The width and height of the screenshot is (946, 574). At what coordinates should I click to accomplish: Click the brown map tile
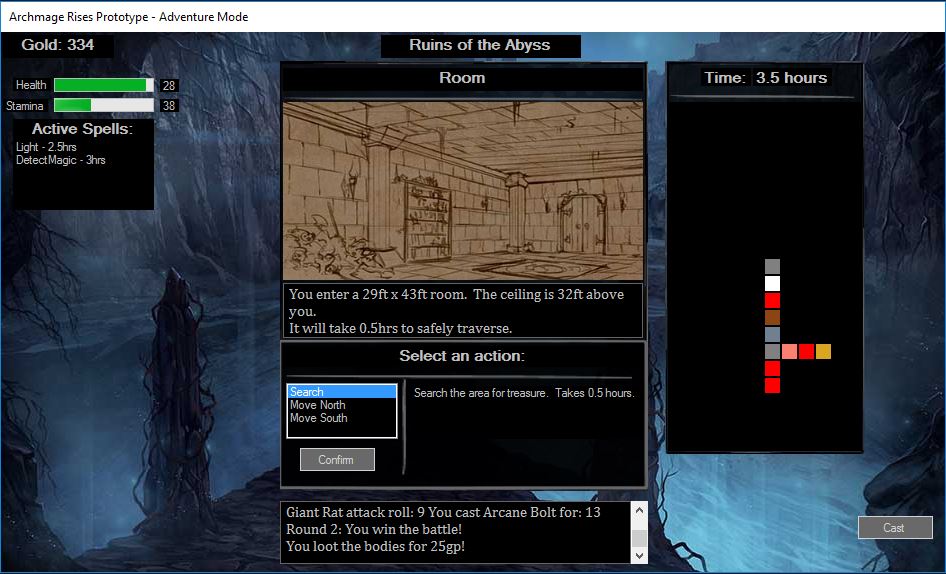pos(772,317)
